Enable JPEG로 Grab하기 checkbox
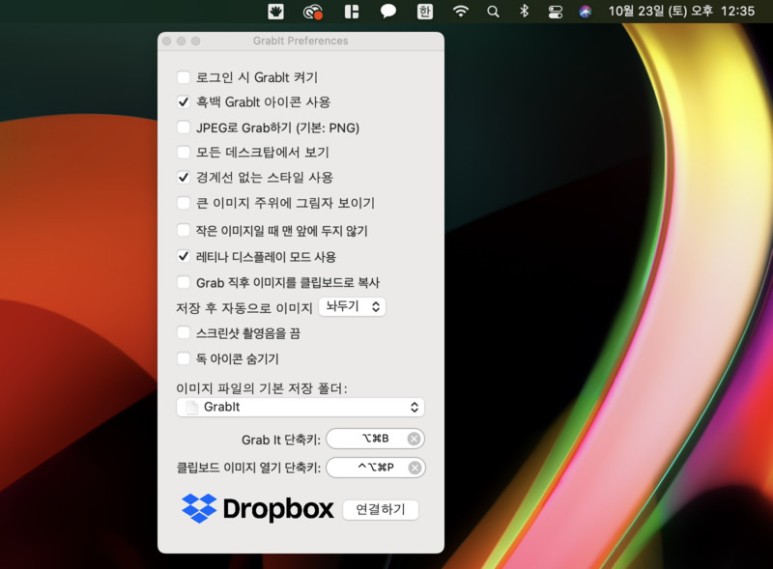Image resolution: width=773 pixels, height=569 pixels. point(183,127)
